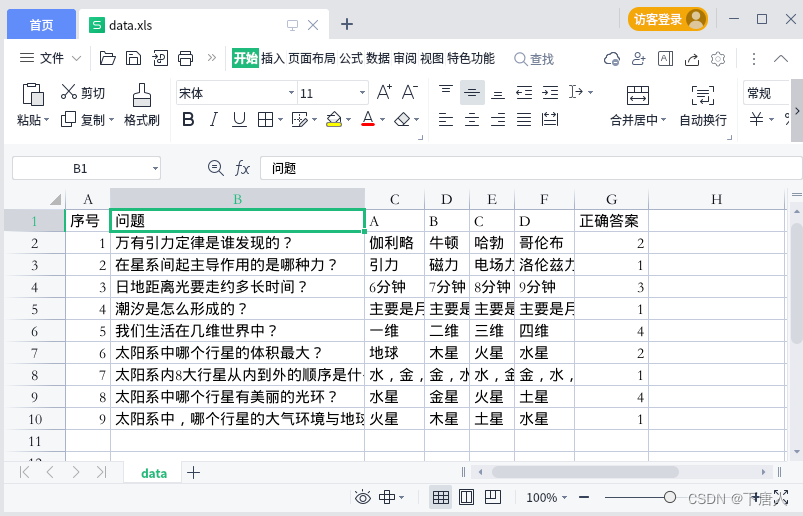Click the eraser clear-format icon
This screenshot has width=803, height=516.
402,120
